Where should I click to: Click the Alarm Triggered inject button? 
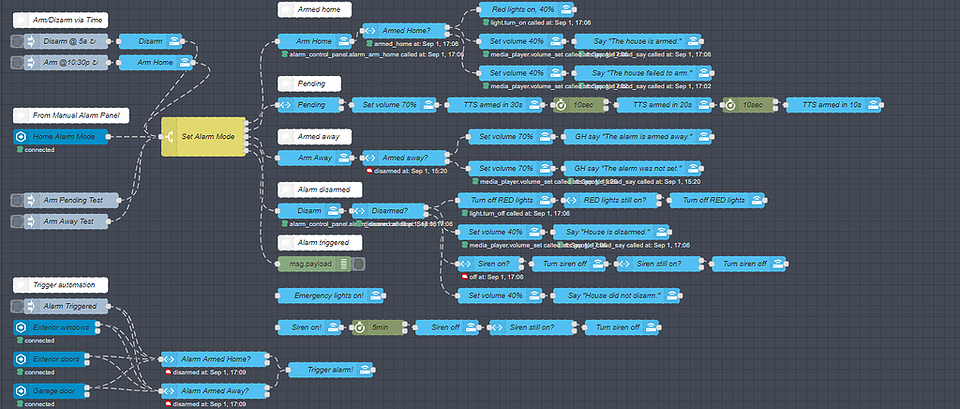pos(17,306)
